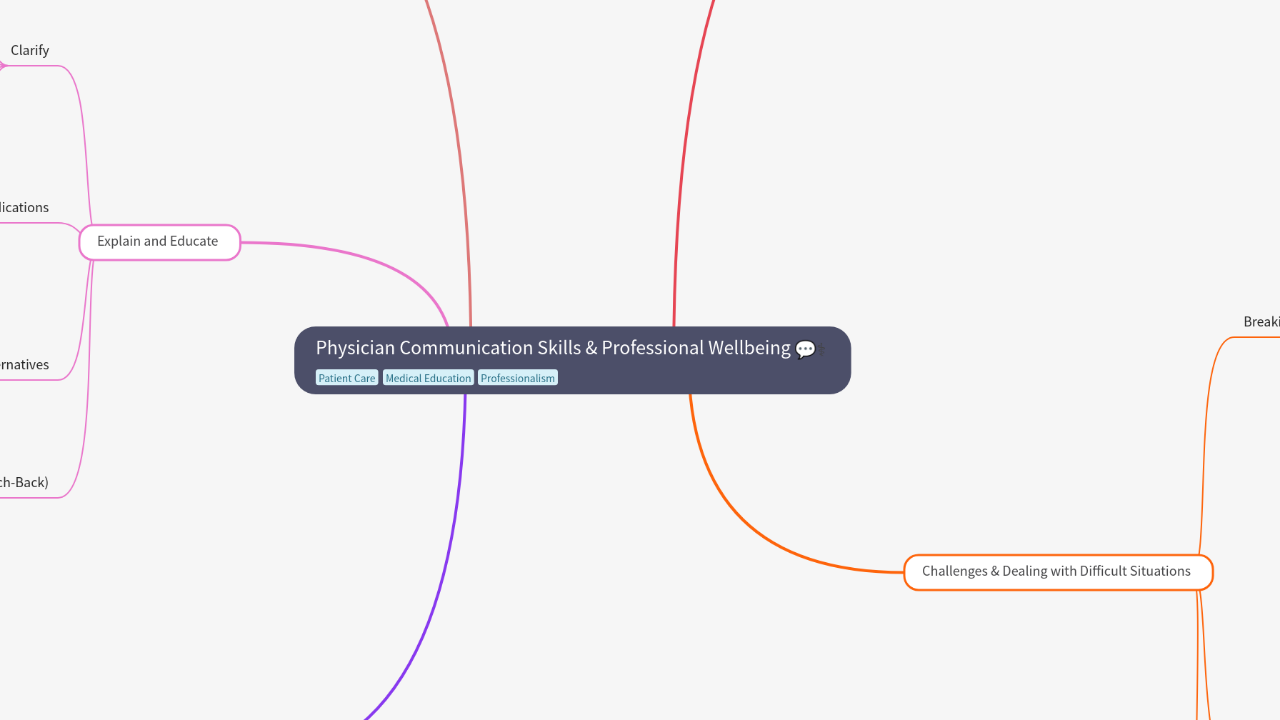Select the 'Medical Education' tag chip
Screen dimensions: 1280x720
[428, 377]
